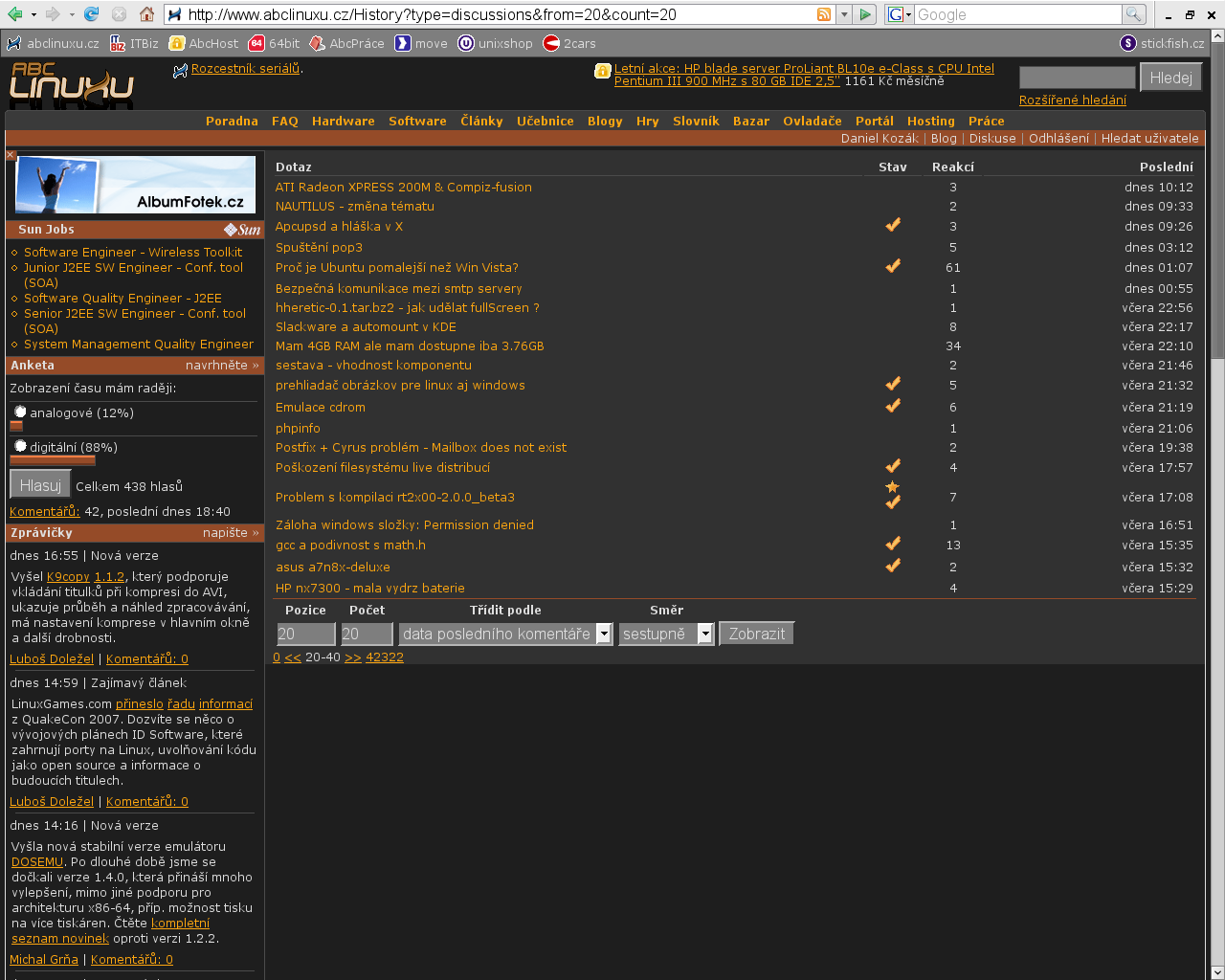The width and height of the screenshot is (1225, 980).
Task: Reload the page with the refresh icon
Action: 92,14
